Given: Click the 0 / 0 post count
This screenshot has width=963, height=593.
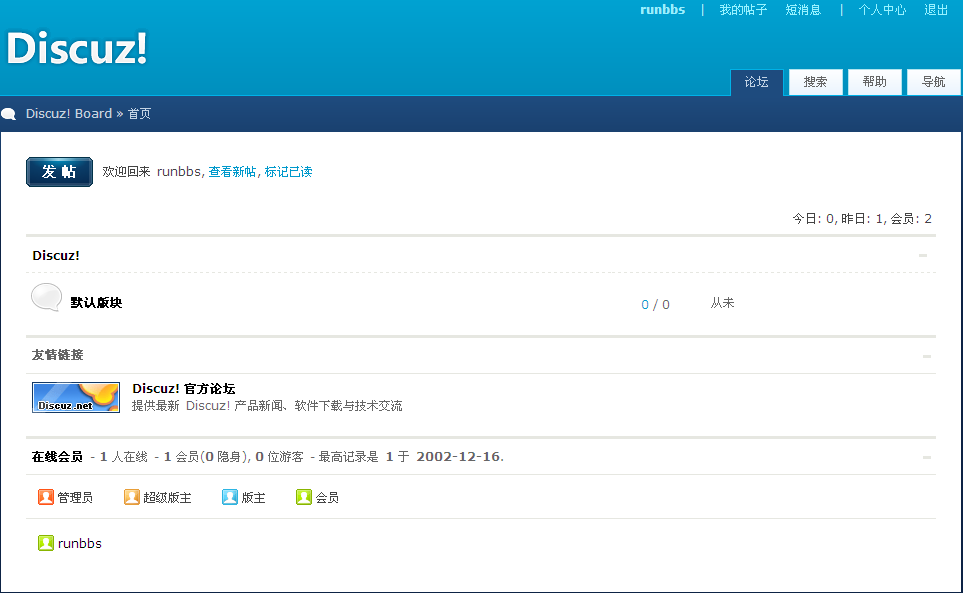Looking at the screenshot, I should click(x=655, y=304).
